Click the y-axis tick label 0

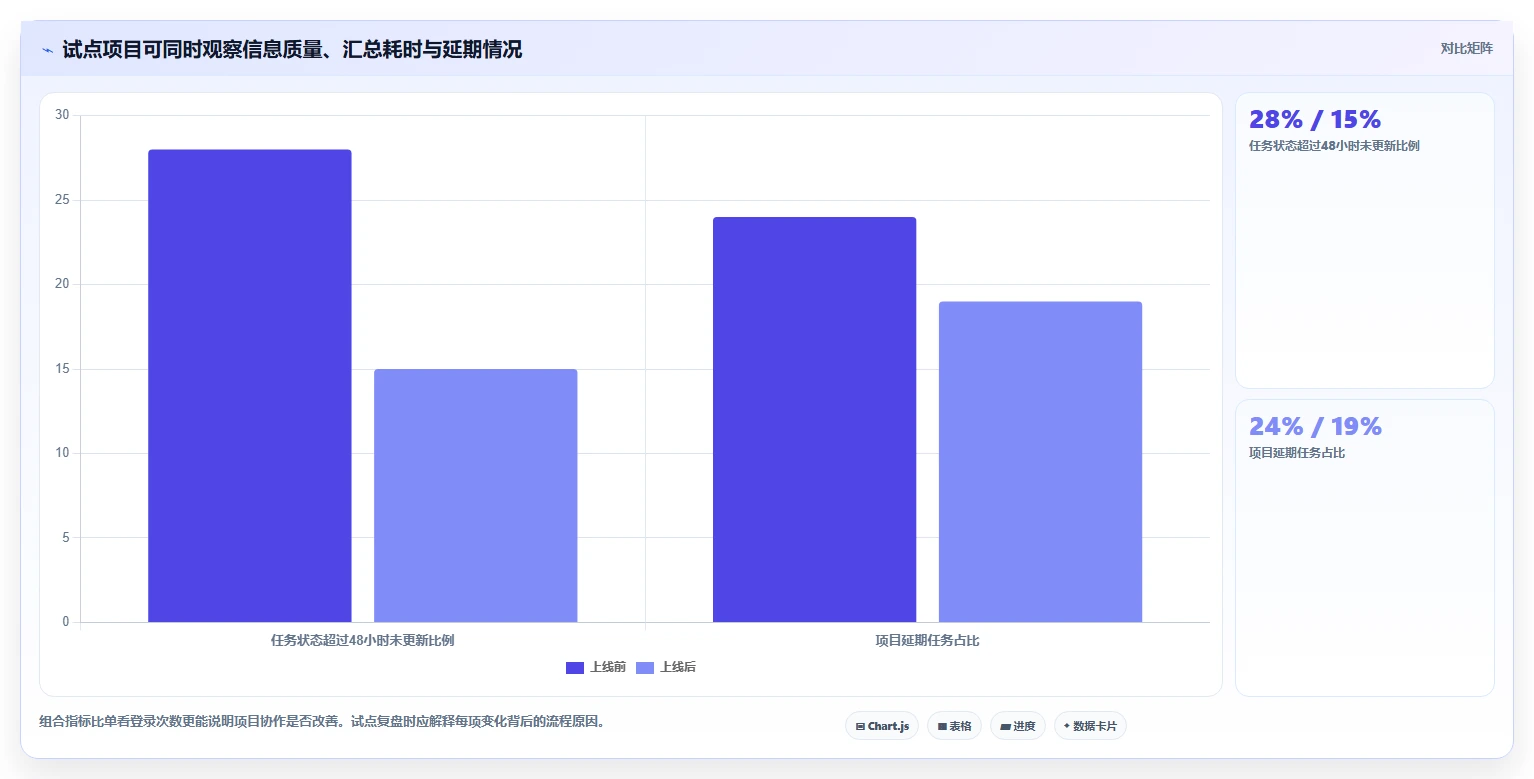coord(66,622)
